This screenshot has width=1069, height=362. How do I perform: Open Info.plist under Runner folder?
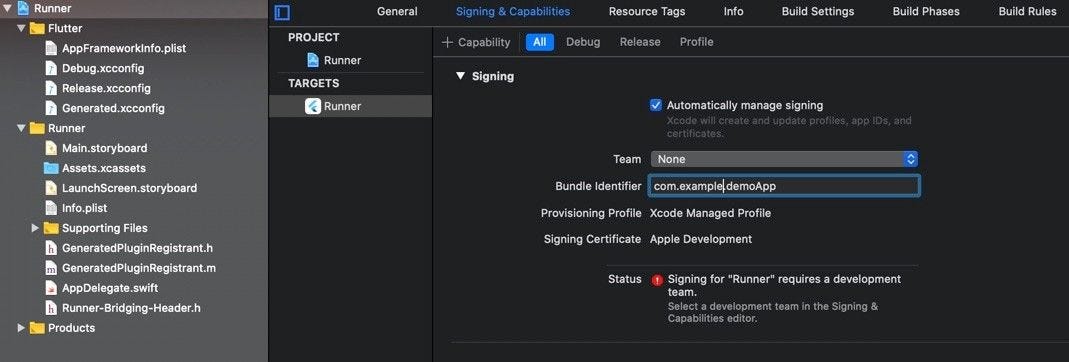[x=85, y=208]
